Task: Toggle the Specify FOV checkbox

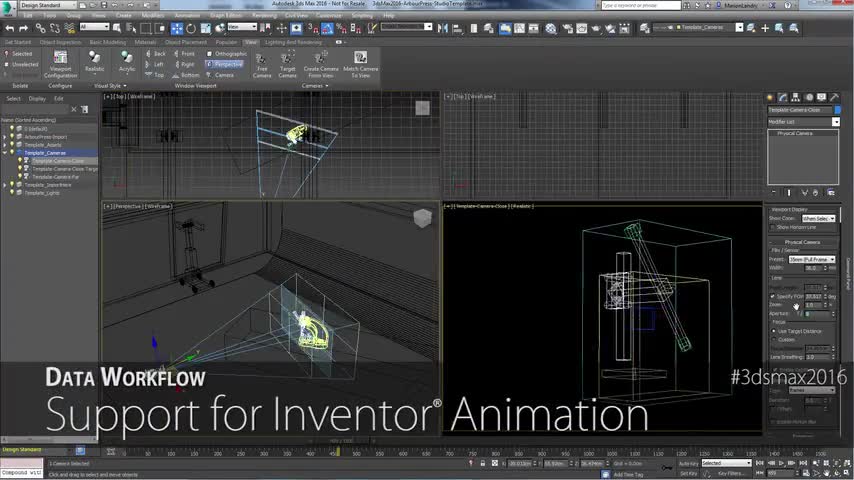Action: 772,296
